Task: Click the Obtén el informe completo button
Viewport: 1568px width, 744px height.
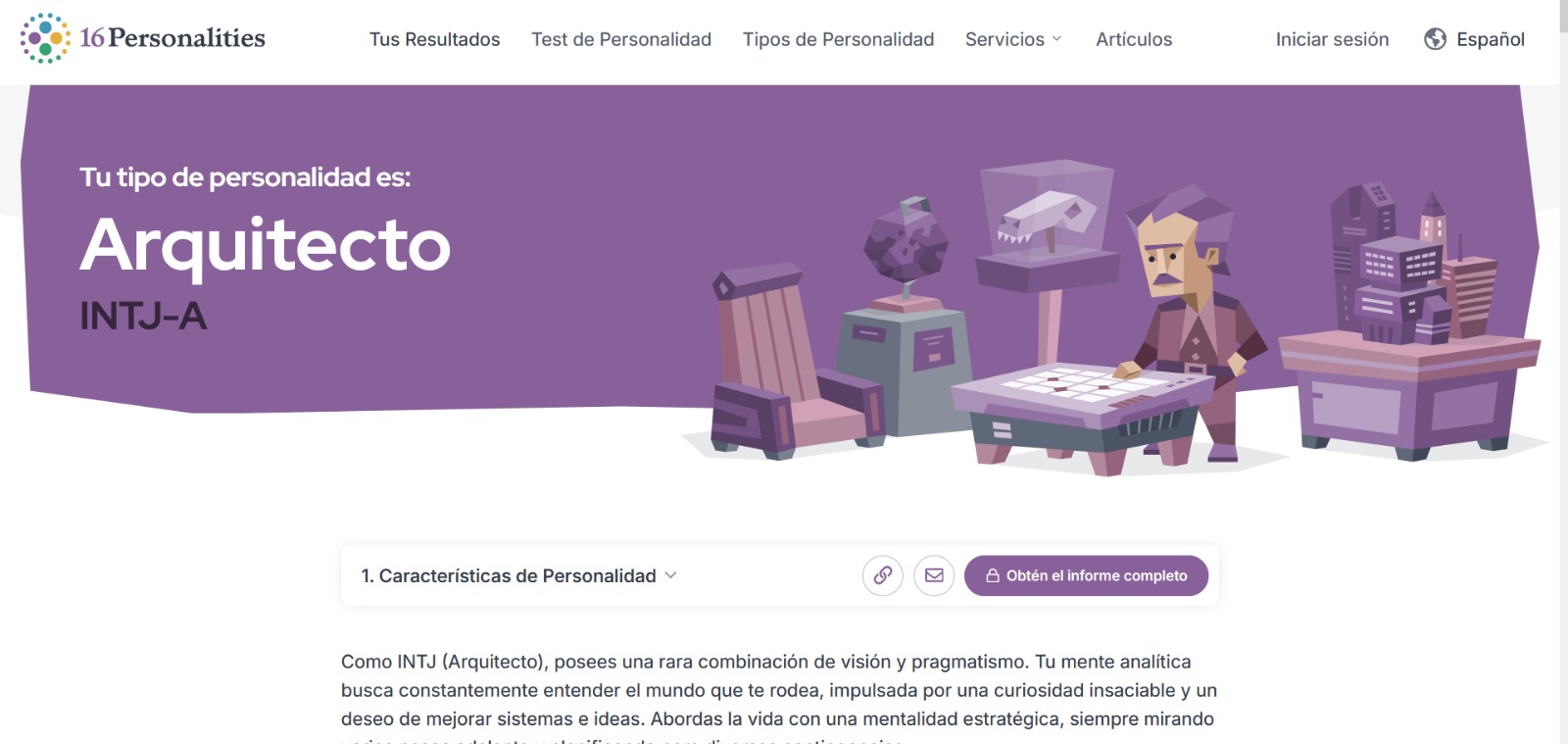Action: pyautogui.click(x=1086, y=575)
